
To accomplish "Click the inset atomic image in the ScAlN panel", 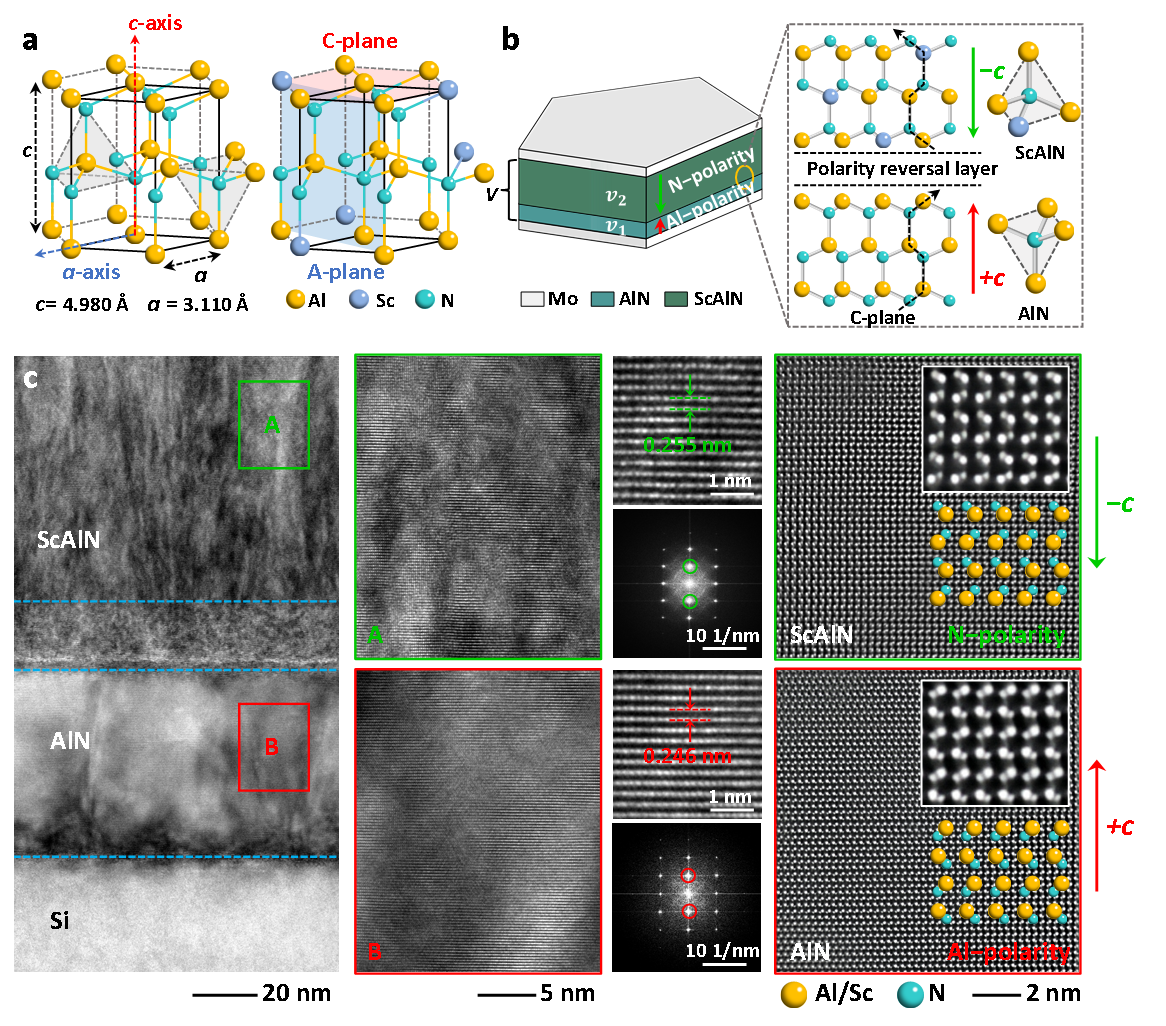I will (995, 430).
